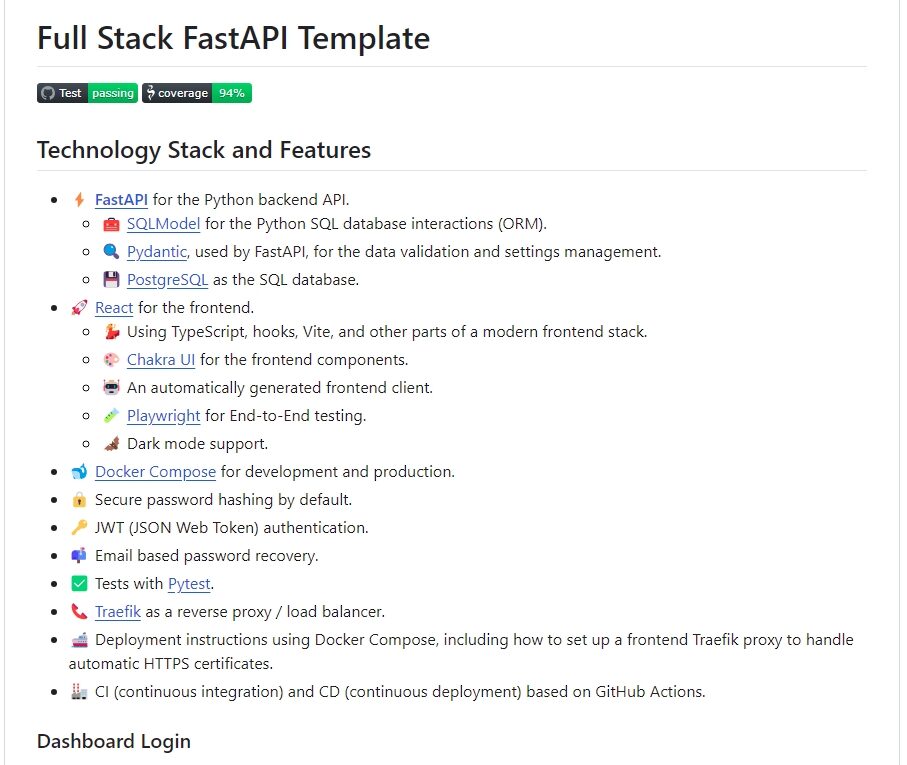Open the Traefik link

point(118,611)
